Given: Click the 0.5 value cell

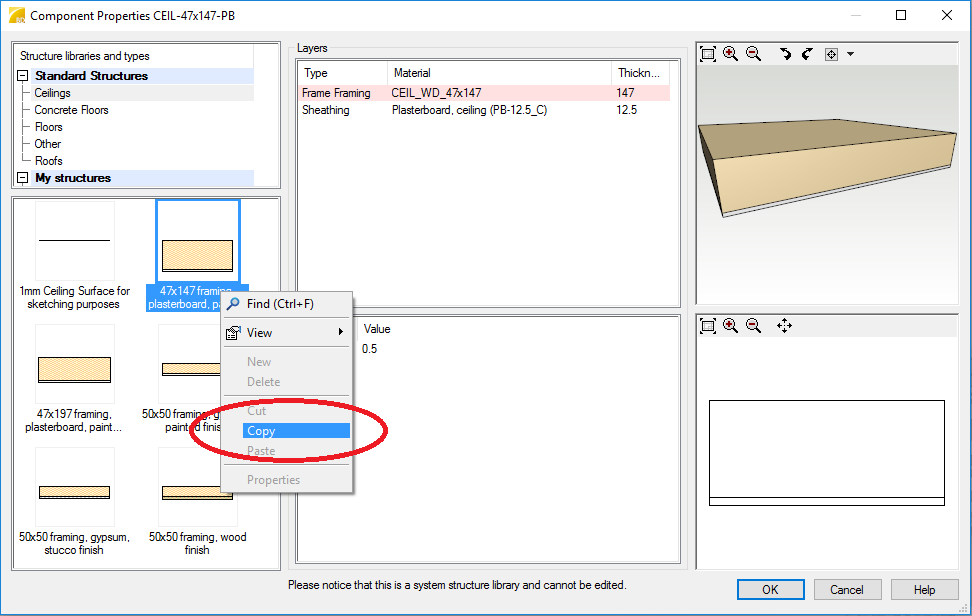Looking at the screenshot, I should pos(369,349).
